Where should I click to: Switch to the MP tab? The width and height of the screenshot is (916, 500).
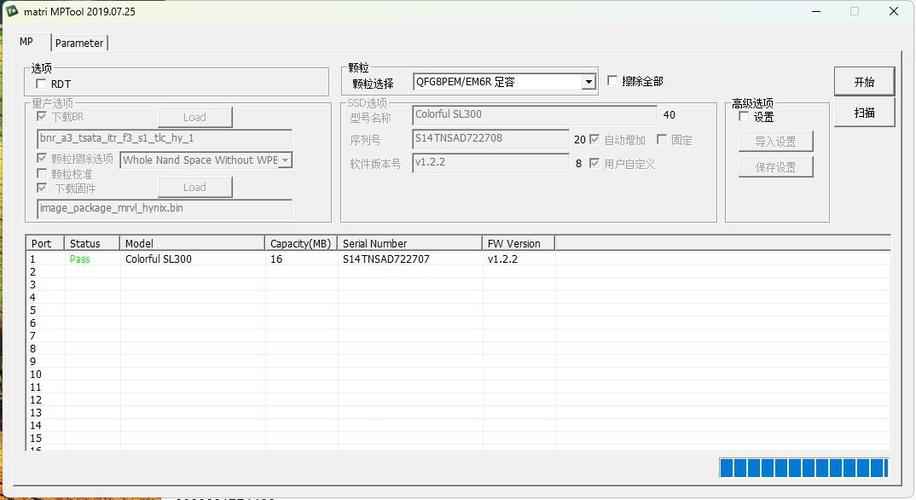(26, 41)
